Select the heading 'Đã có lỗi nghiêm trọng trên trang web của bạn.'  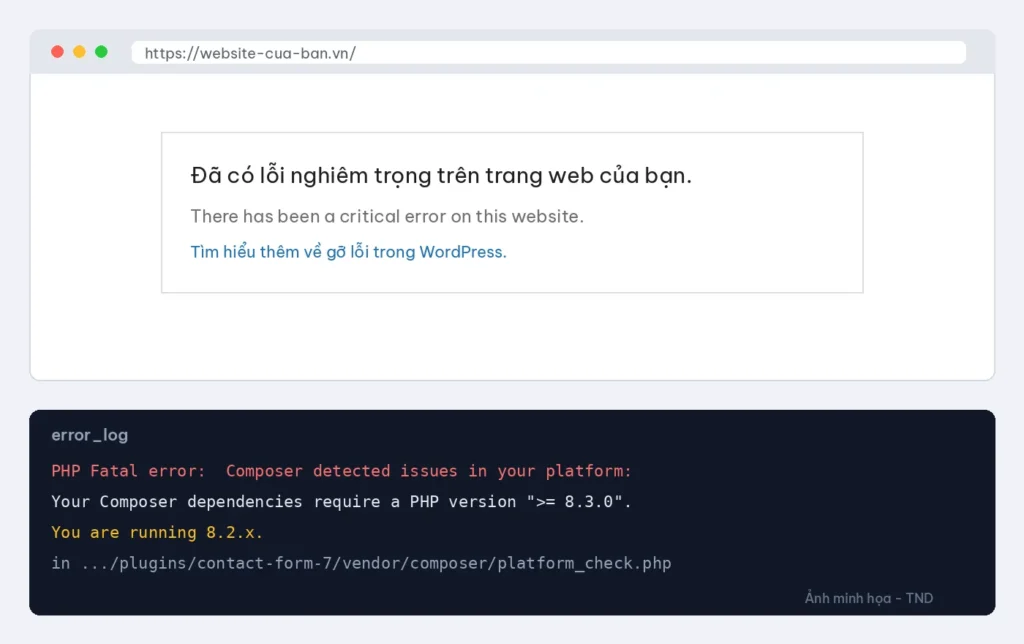point(441,176)
